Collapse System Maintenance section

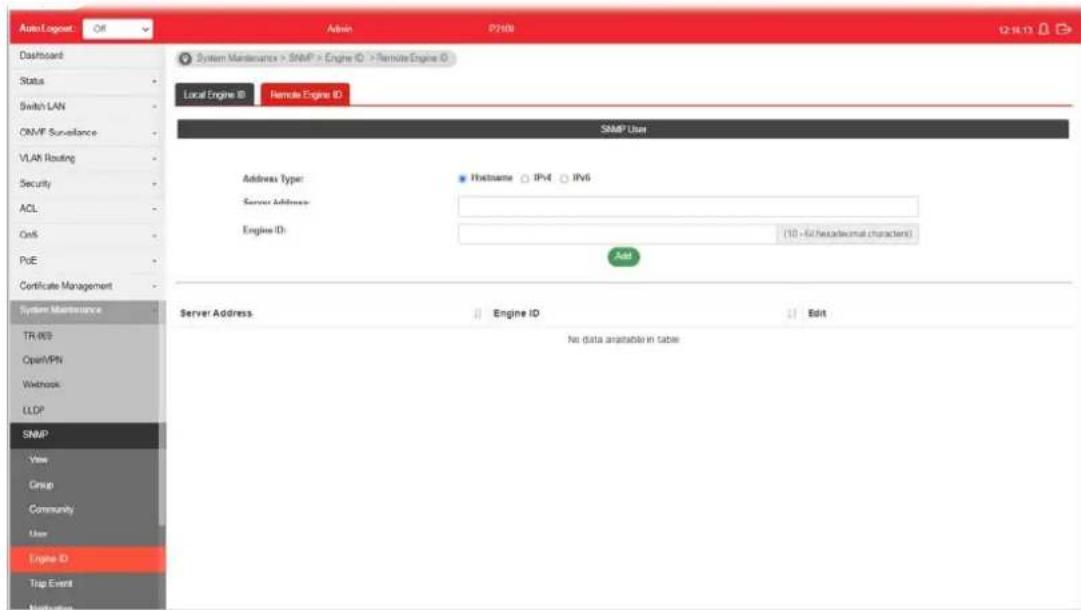87,311
